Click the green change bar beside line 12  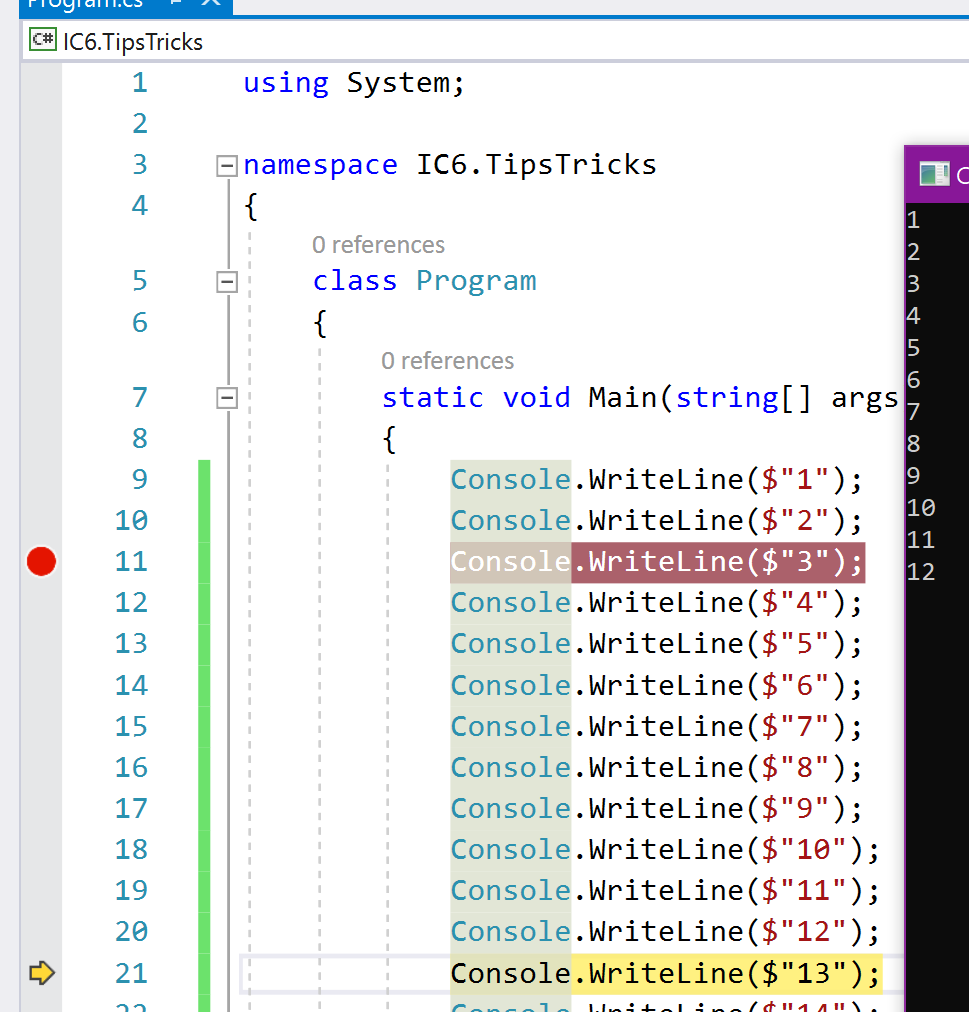point(204,603)
